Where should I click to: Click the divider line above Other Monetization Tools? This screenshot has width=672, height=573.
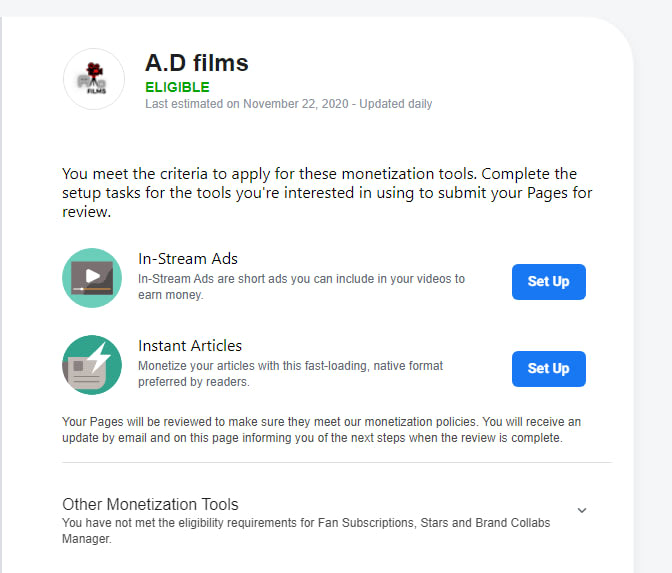click(x=336, y=463)
